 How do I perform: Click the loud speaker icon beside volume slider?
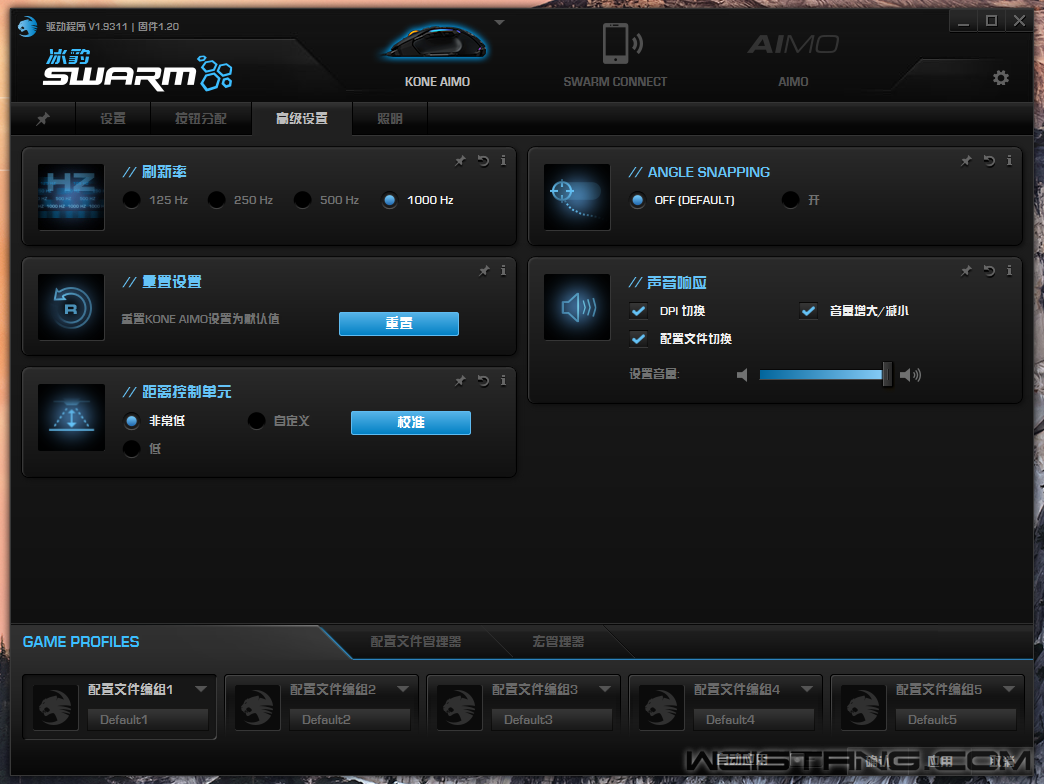point(910,375)
